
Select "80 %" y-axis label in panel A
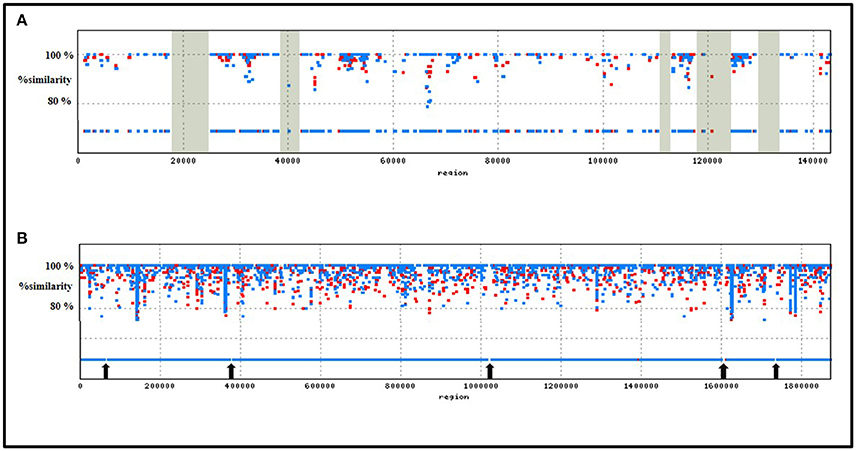point(60,101)
